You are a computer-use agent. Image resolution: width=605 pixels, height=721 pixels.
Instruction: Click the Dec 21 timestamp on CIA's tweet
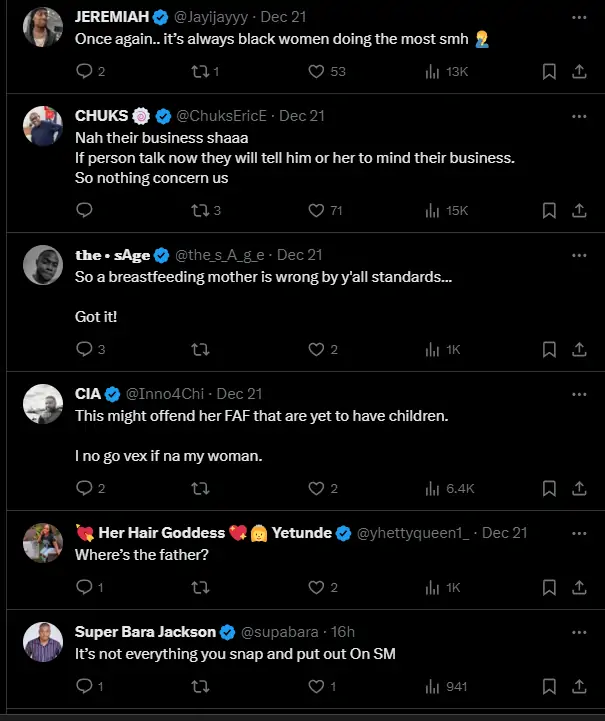click(239, 394)
